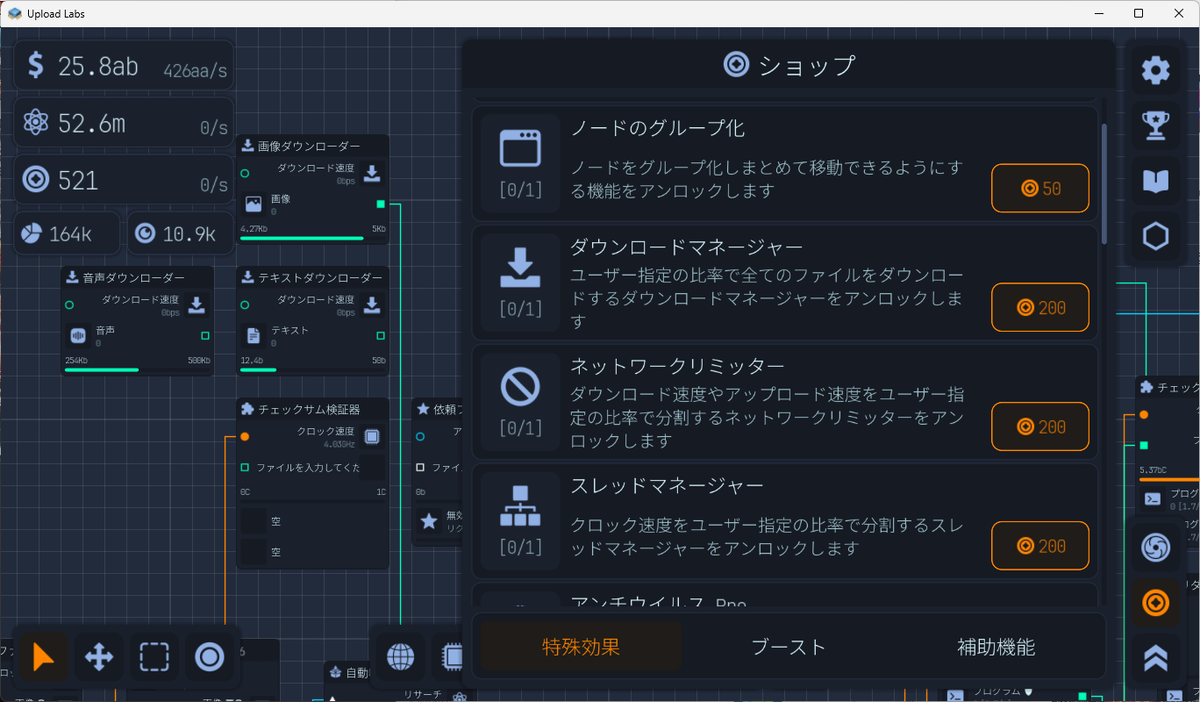Switch to the 特殊効果 tab
The image size is (1200, 702).
(581, 647)
